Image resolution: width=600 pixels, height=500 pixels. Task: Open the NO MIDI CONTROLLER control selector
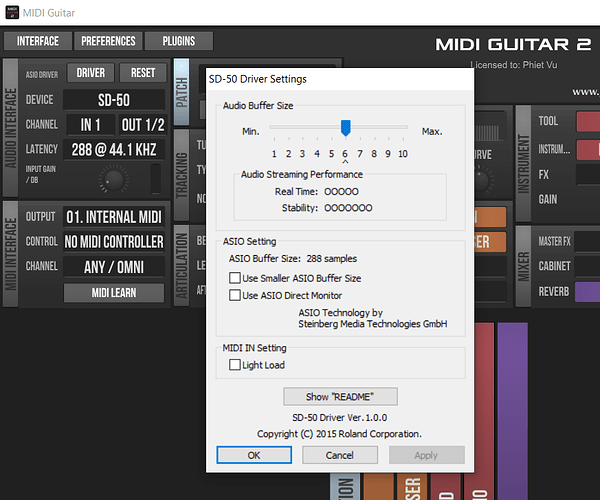[114, 242]
